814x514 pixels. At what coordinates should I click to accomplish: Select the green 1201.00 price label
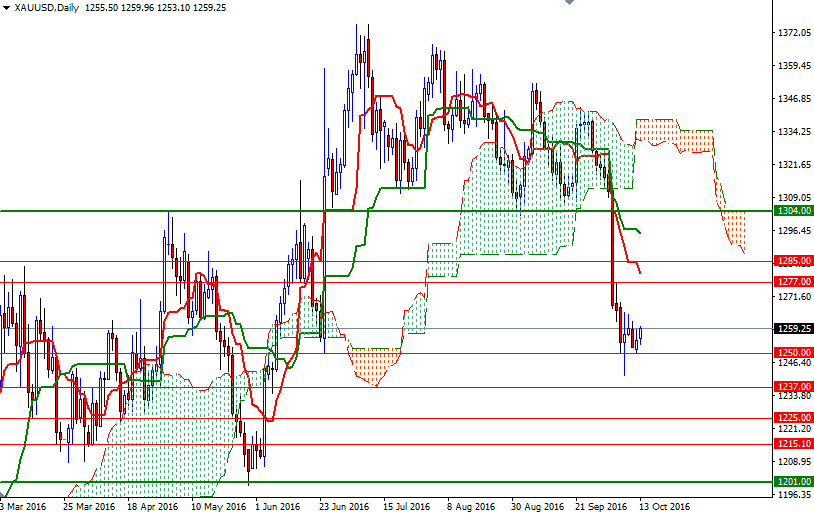pyautogui.click(x=794, y=482)
